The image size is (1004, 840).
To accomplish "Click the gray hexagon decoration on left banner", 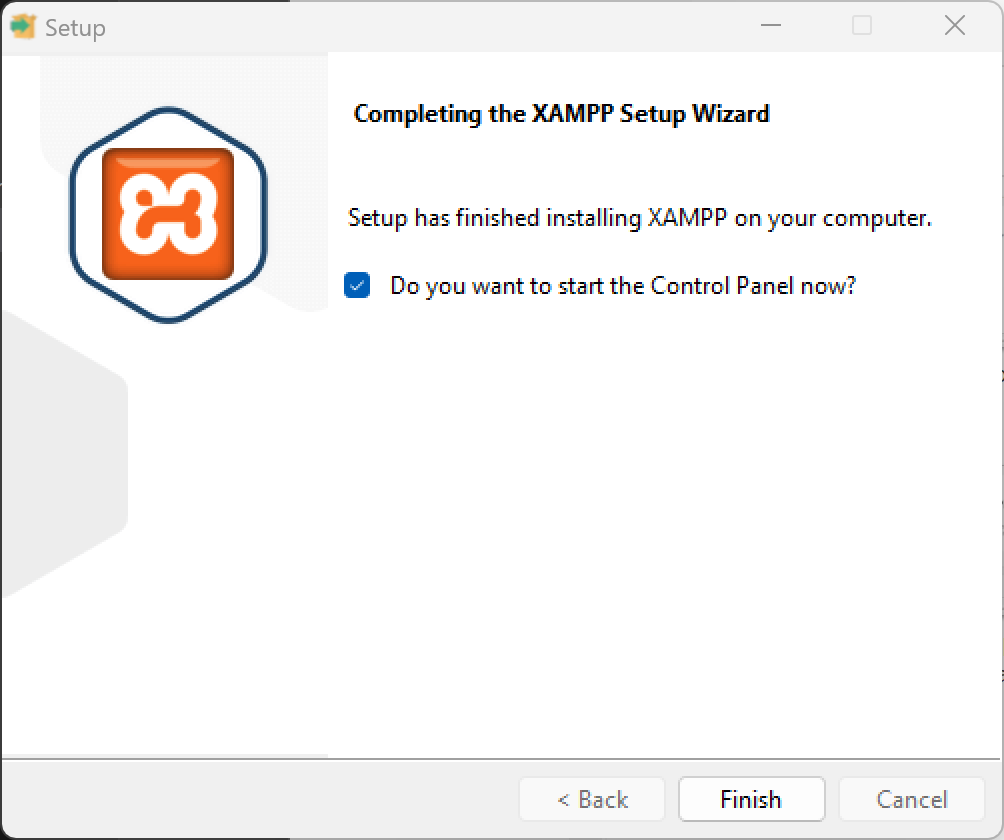I will click(x=64, y=455).
